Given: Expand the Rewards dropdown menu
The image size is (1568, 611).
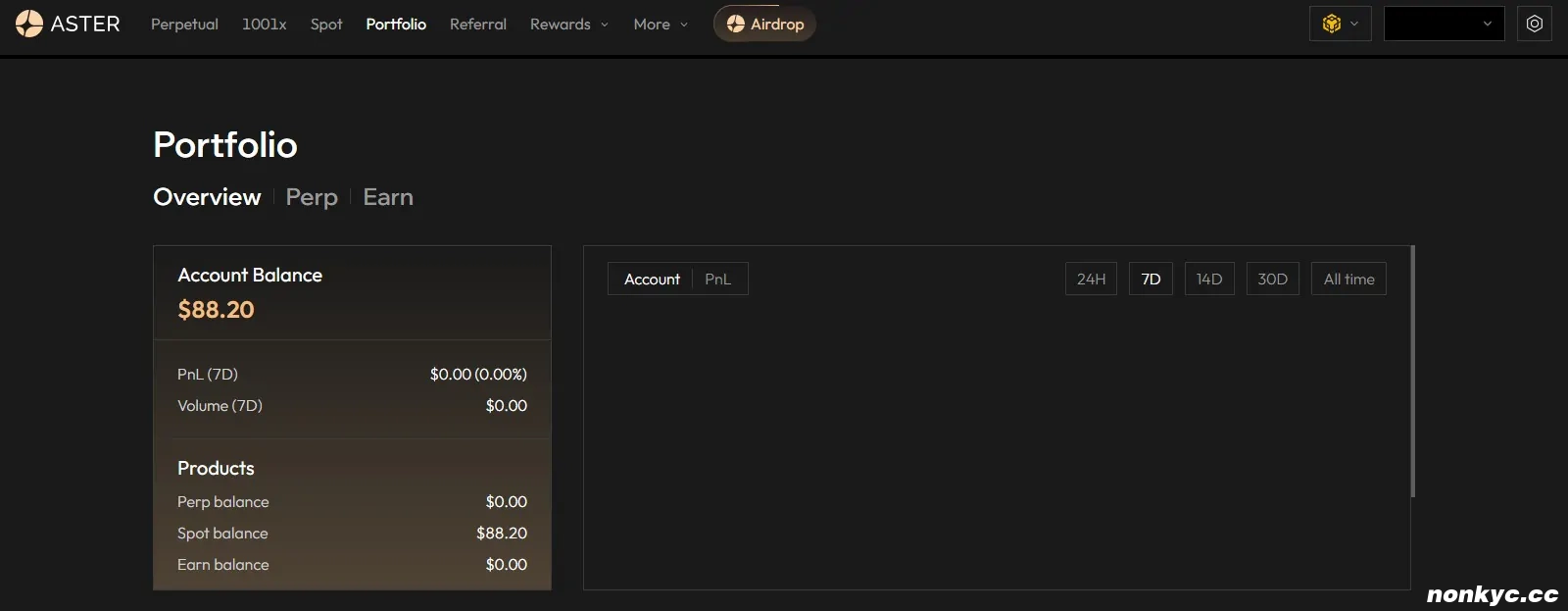Looking at the screenshot, I should [568, 24].
